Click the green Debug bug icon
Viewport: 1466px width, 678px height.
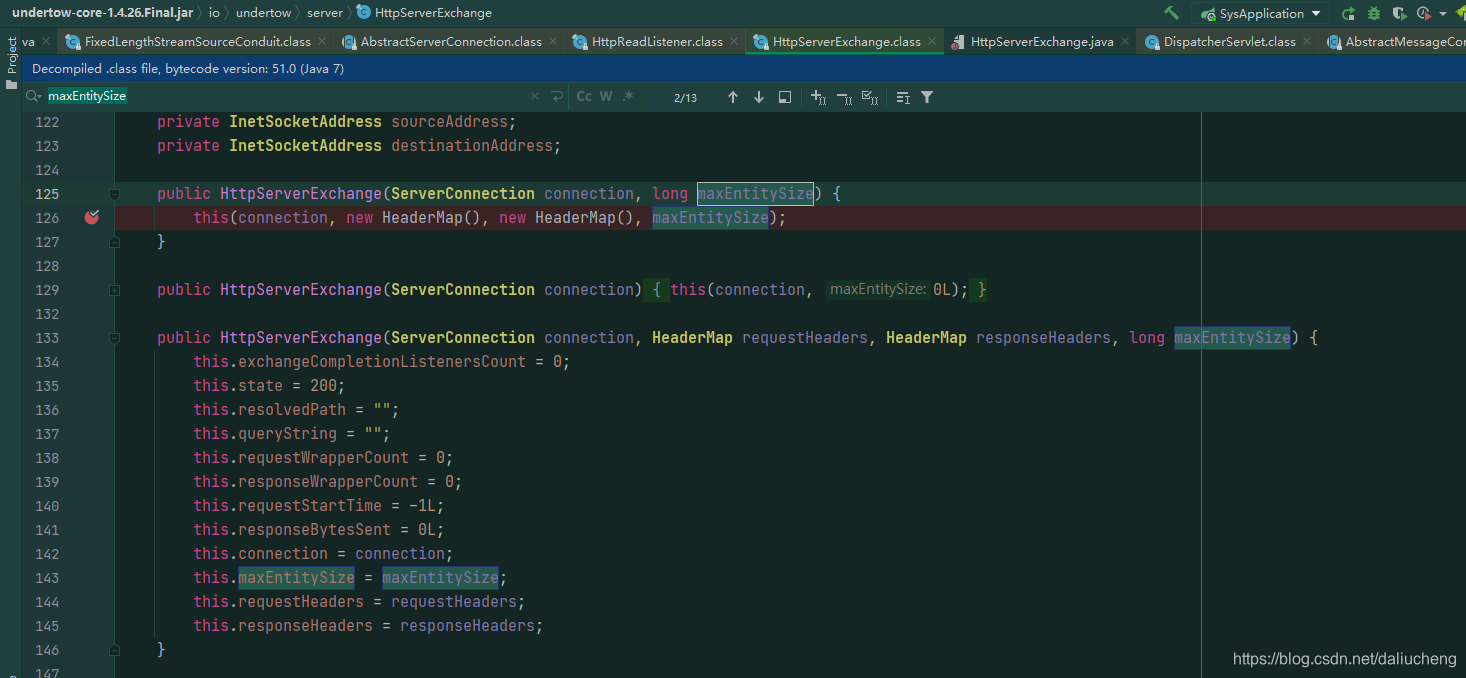click(x=1373, y=13)
